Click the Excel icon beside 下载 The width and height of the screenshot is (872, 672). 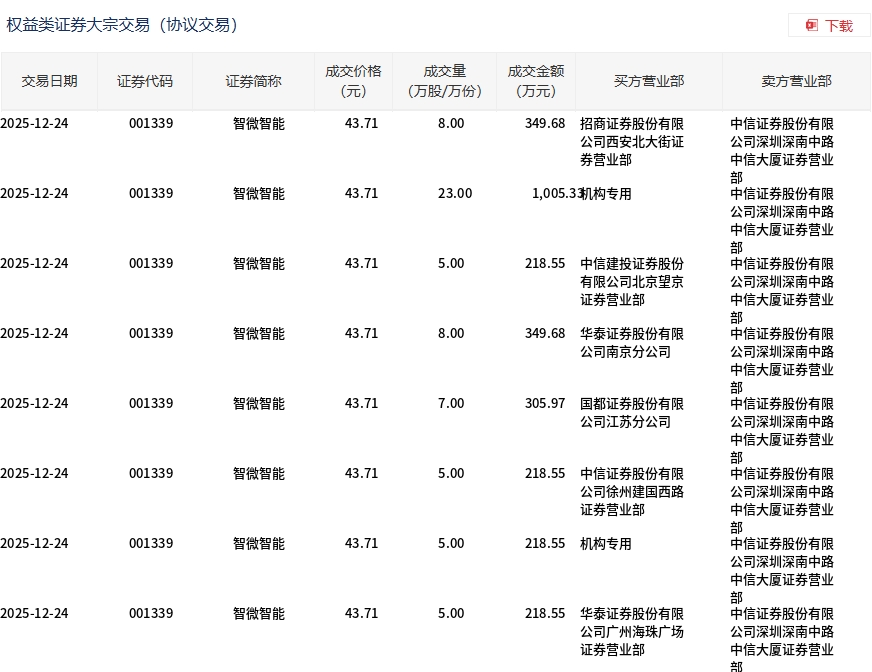pos(812,26)
